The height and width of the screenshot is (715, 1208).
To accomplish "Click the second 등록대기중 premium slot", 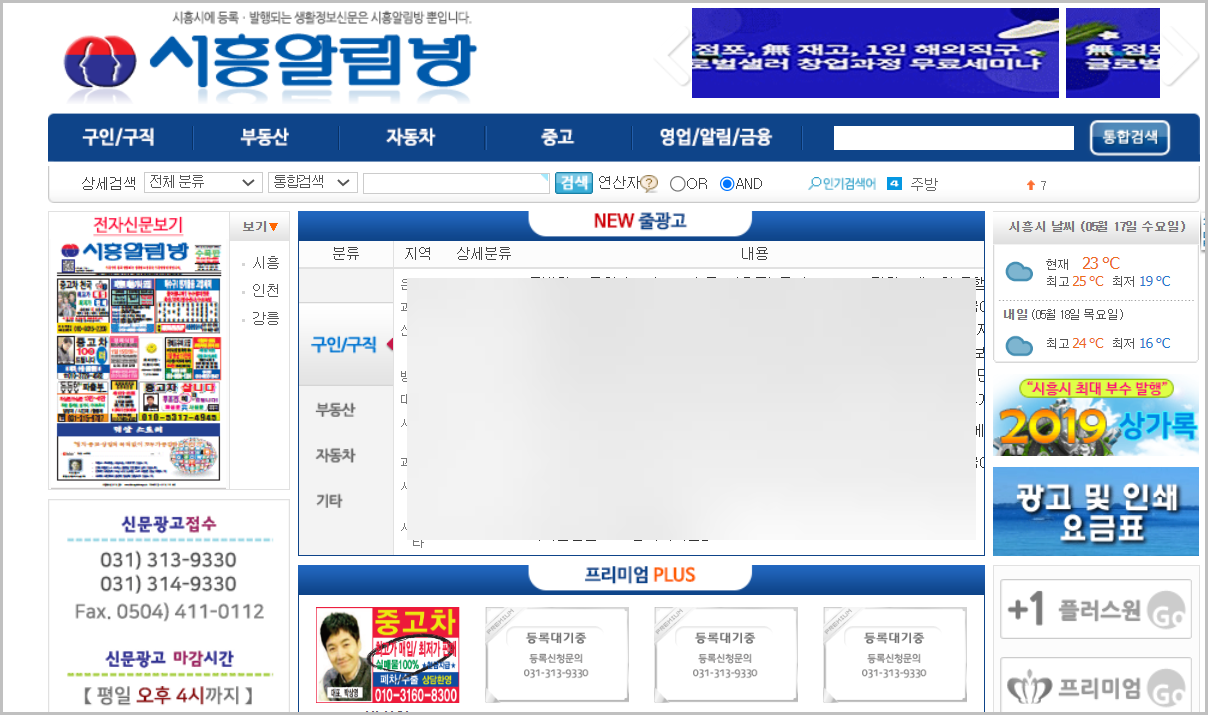I will (726, 655).
